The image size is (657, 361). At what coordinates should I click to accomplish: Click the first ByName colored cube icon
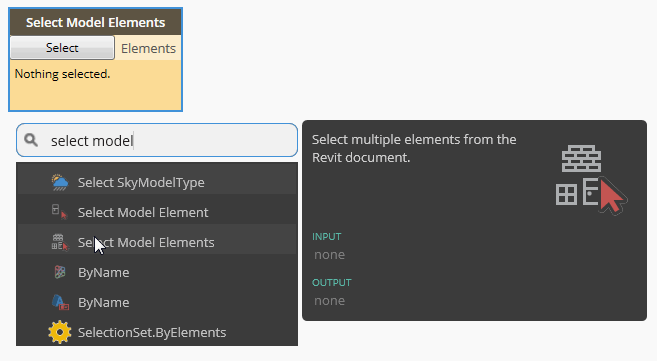60,272
